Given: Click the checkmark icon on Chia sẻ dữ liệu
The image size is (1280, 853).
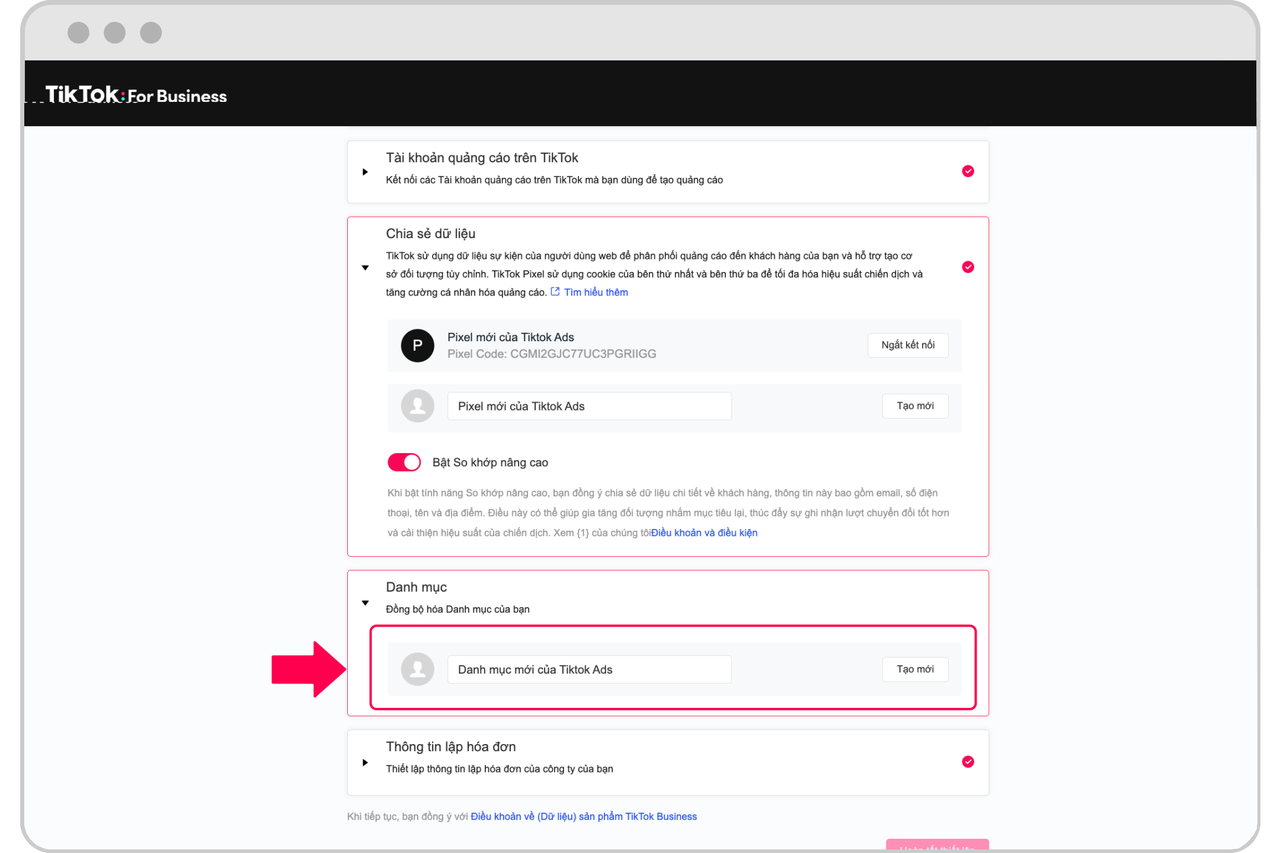Looking at the screenshot, I should pos(967,267).
